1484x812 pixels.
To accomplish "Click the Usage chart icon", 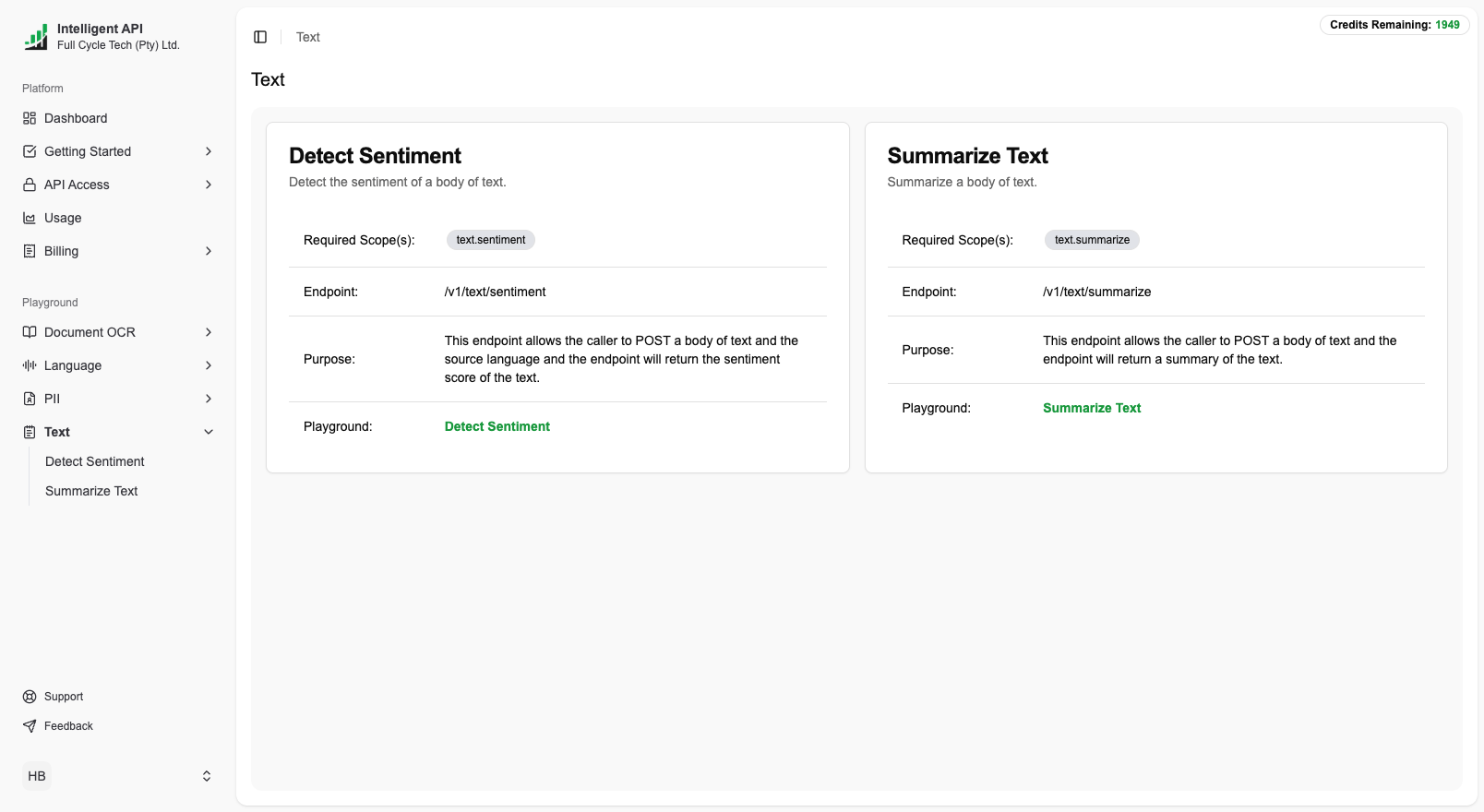I will point(30,218).
